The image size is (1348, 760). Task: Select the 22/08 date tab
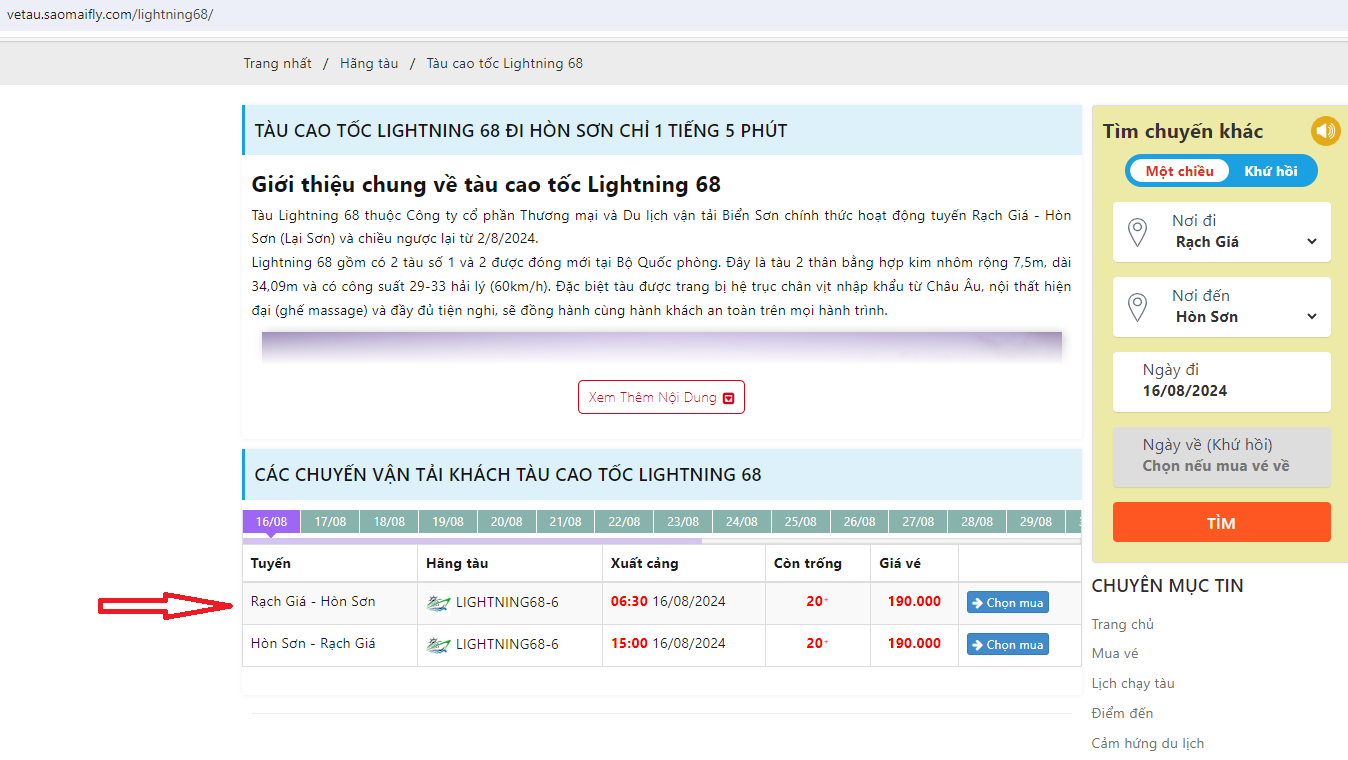coord(624,522)
